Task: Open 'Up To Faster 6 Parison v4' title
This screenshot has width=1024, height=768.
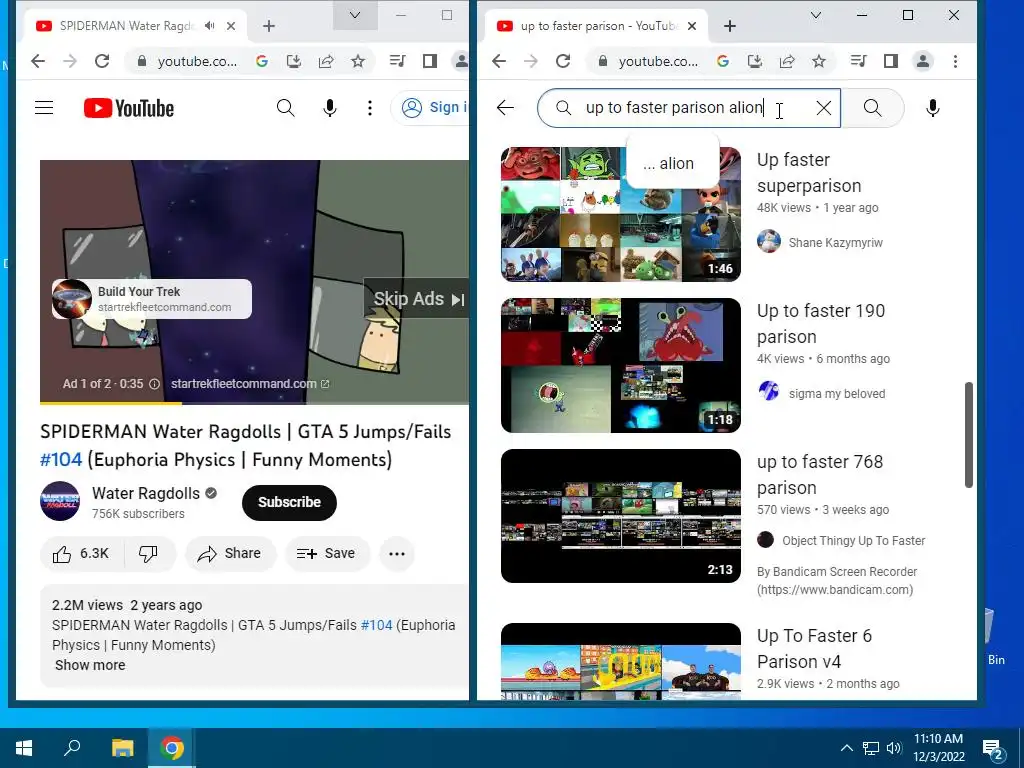Action: click(814, 648)
